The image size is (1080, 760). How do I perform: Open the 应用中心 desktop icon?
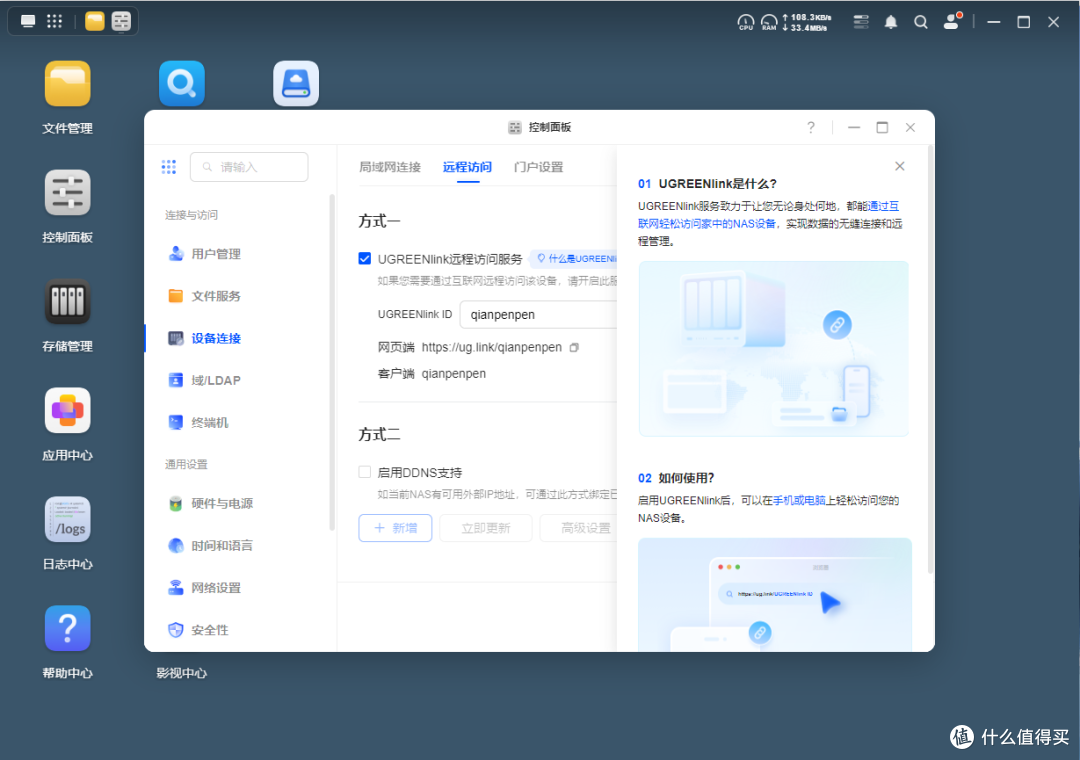[68, 411]
